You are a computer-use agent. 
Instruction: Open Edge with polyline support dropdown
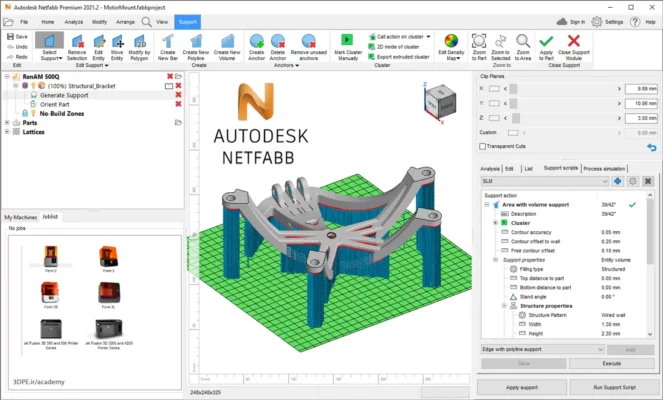tap(600, 349)
